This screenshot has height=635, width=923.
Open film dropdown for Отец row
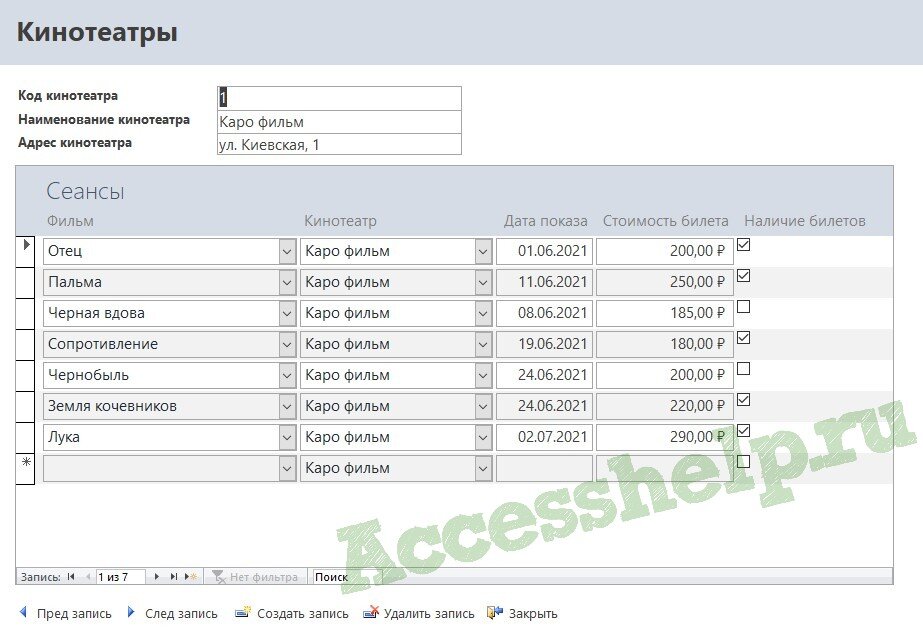[x=287, y=251]
